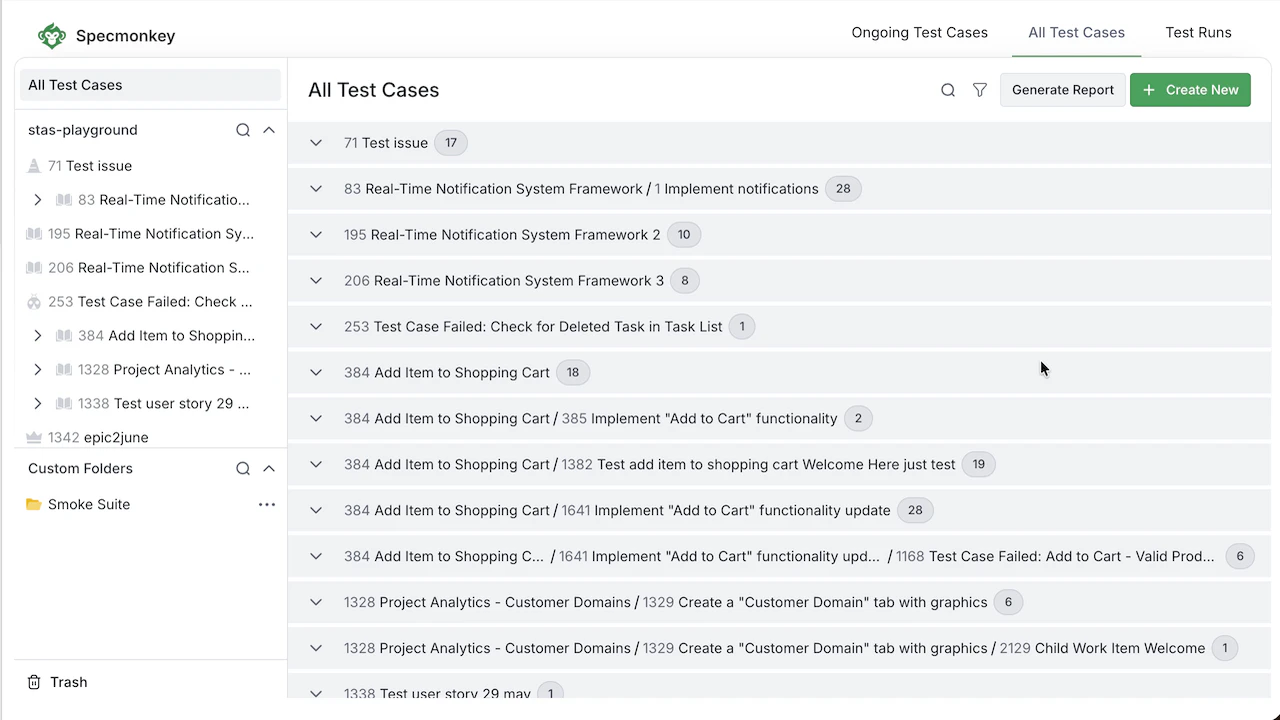Click the Trash bin icon
The width and height of the screenshot is (1280, 720).
click(x=34, y=682)
